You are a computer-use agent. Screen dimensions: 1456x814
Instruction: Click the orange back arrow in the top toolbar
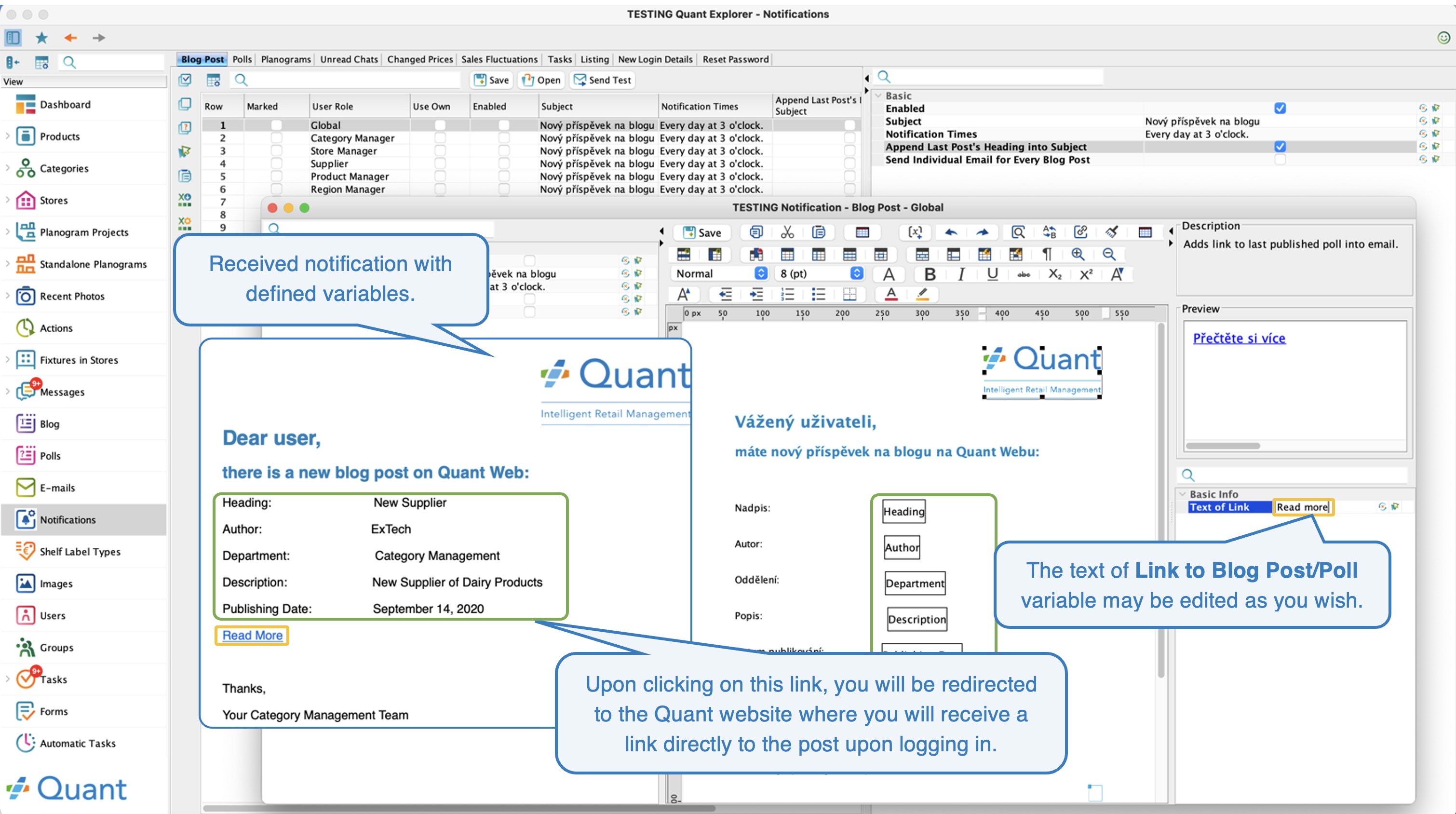70,38
